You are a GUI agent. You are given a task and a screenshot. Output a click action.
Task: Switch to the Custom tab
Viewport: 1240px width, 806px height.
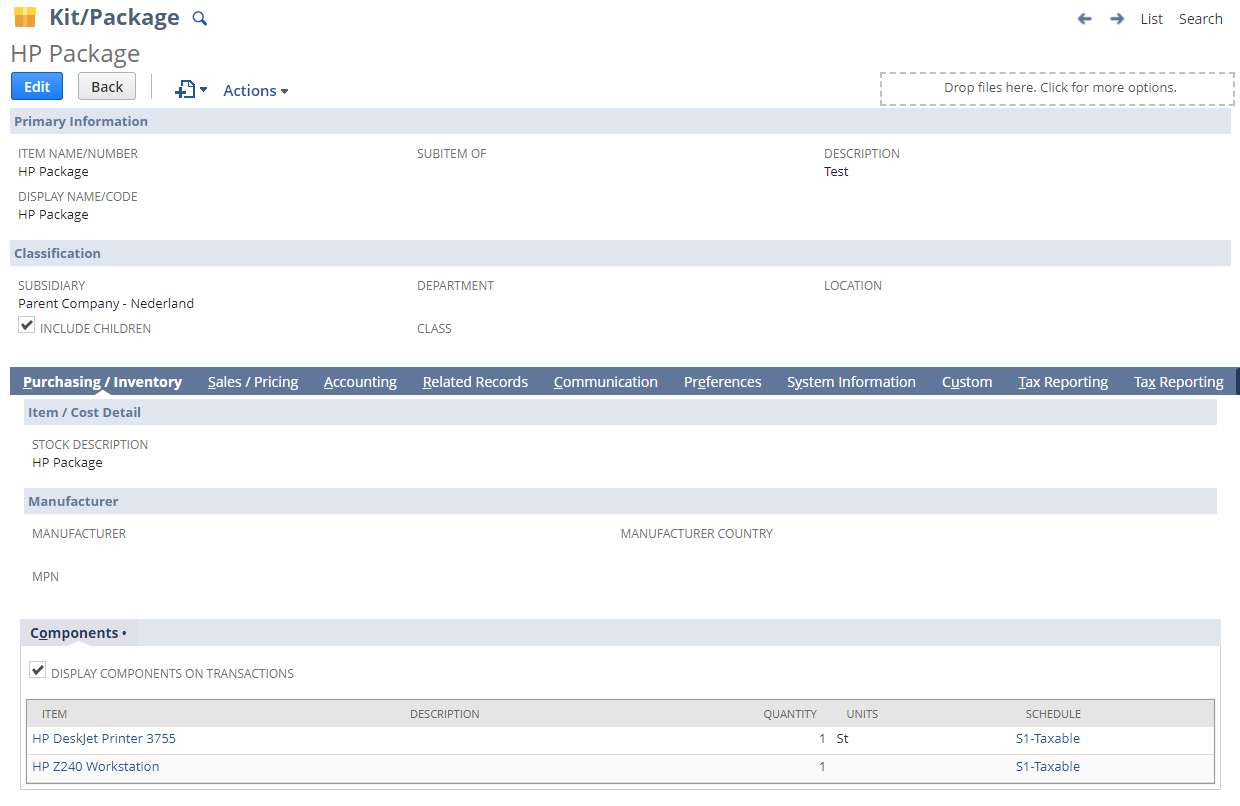click(x=967, y=382)
